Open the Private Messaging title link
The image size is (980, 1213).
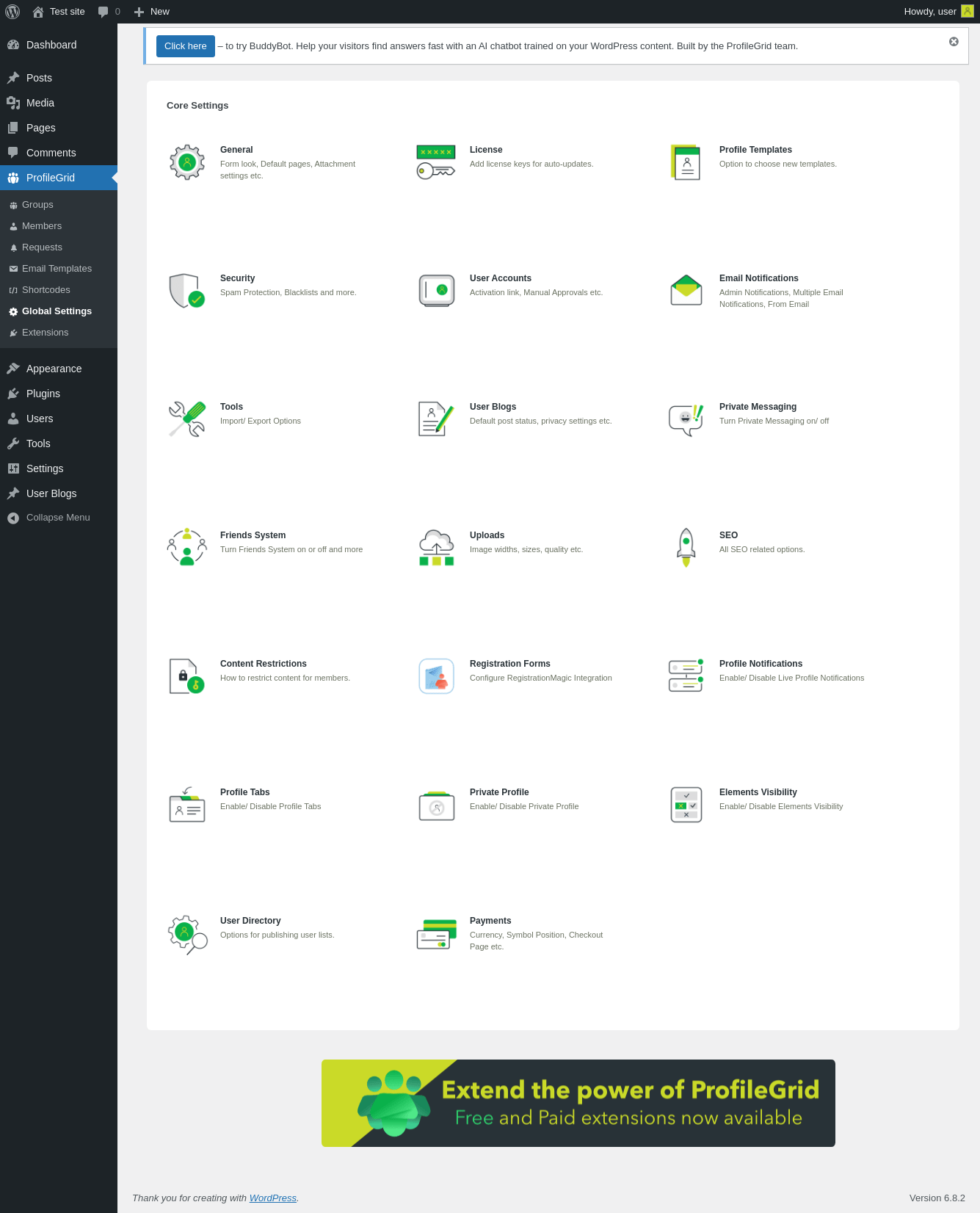tap(758, 407)
